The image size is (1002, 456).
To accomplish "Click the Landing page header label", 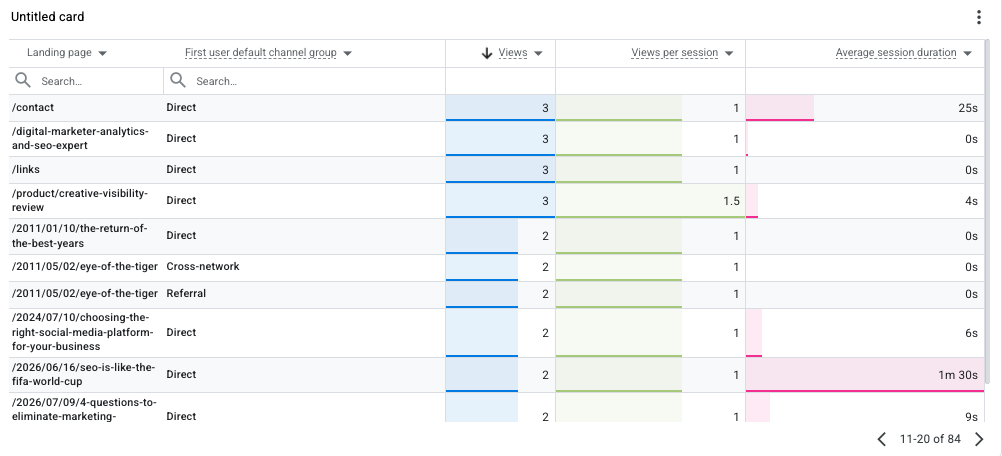I will [59, 53].
